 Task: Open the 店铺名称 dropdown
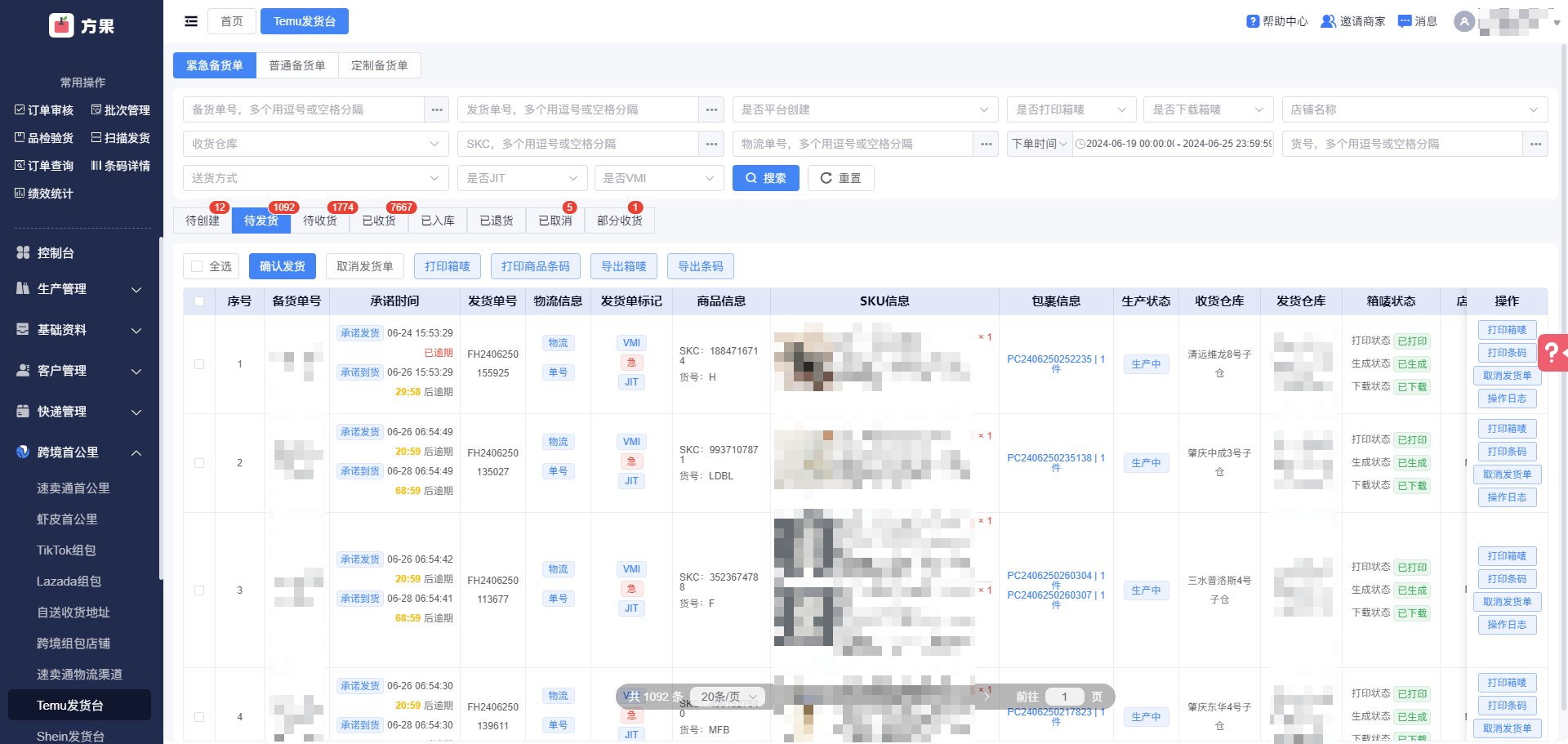pos(1414,109)
